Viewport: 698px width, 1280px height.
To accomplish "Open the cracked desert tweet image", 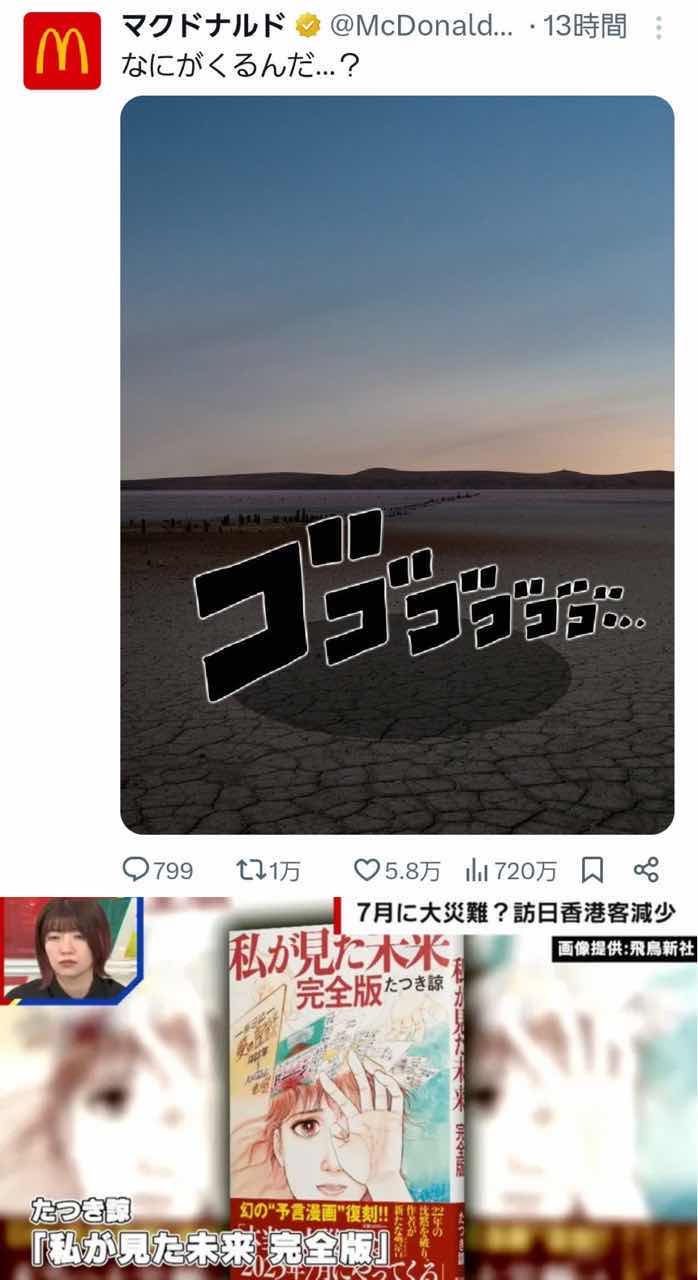I will pyautogui.click(x=397, y=465).
